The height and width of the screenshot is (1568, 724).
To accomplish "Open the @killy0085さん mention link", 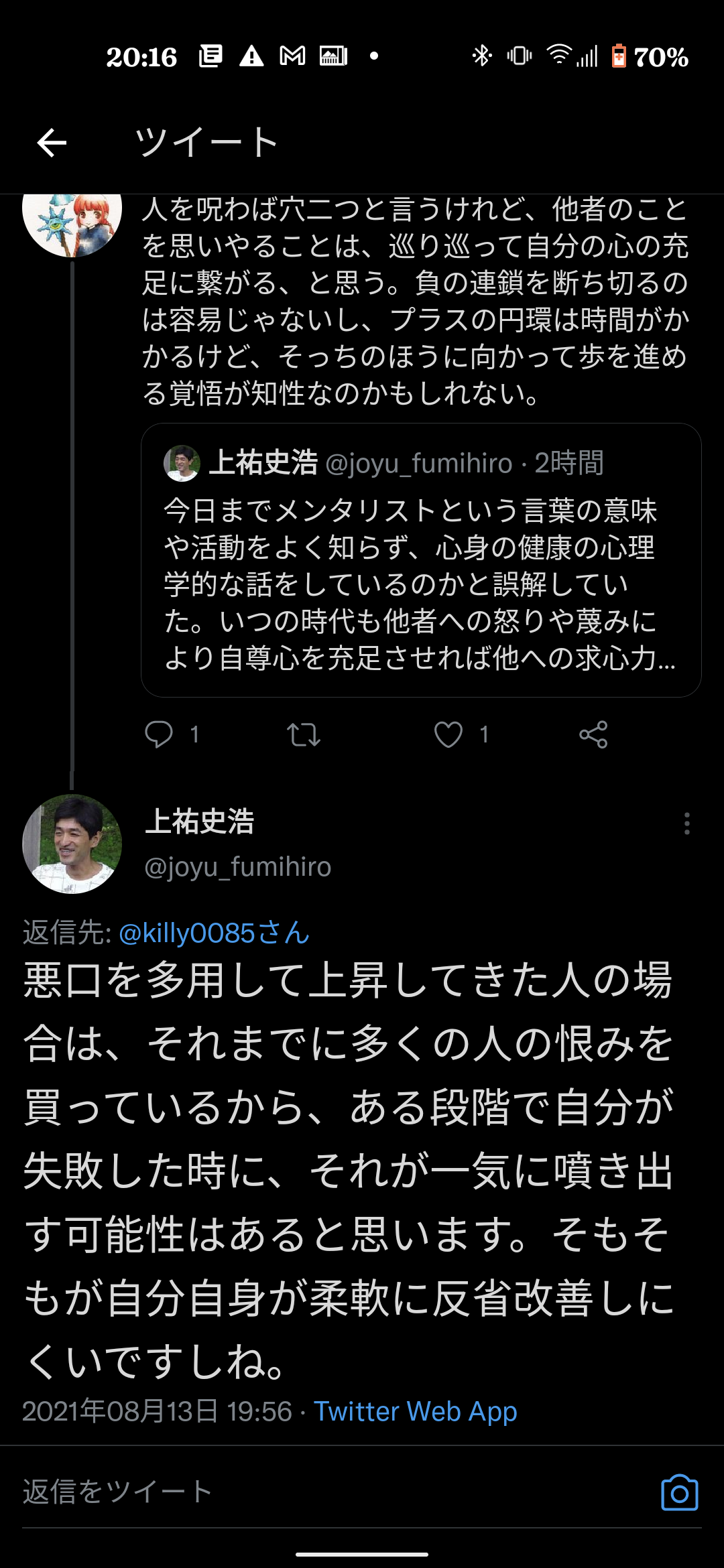I will pos(214,933).
